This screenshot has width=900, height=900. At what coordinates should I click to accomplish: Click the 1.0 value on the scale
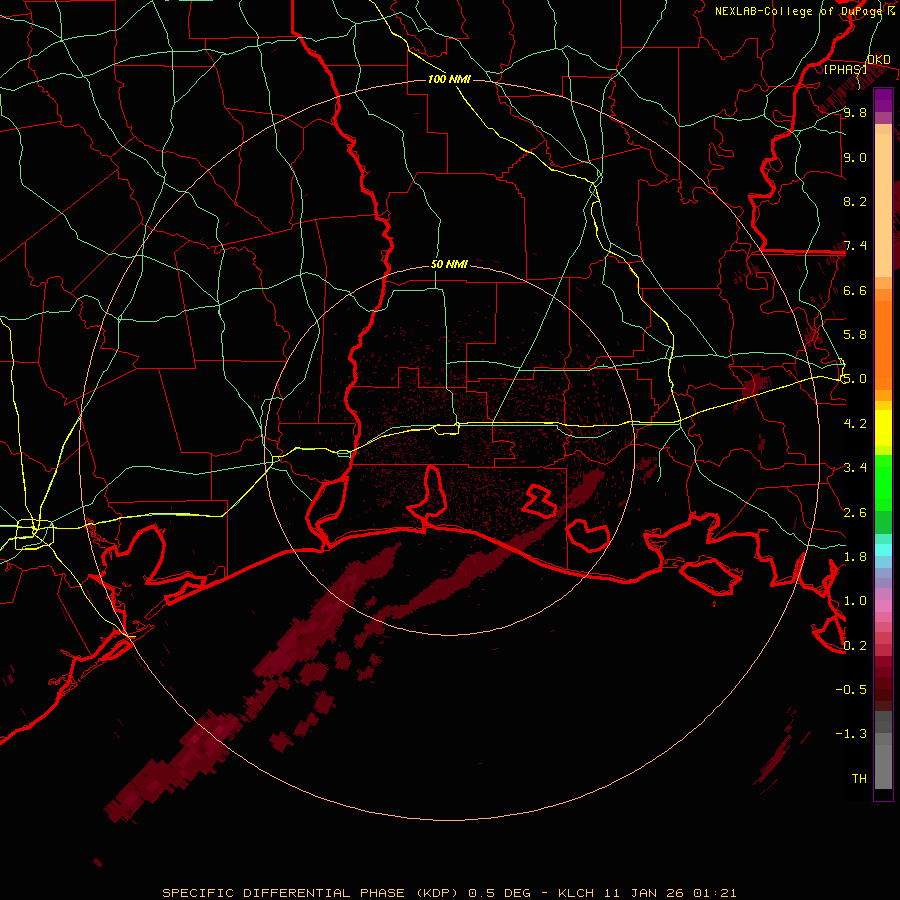(x=855, y=600)
